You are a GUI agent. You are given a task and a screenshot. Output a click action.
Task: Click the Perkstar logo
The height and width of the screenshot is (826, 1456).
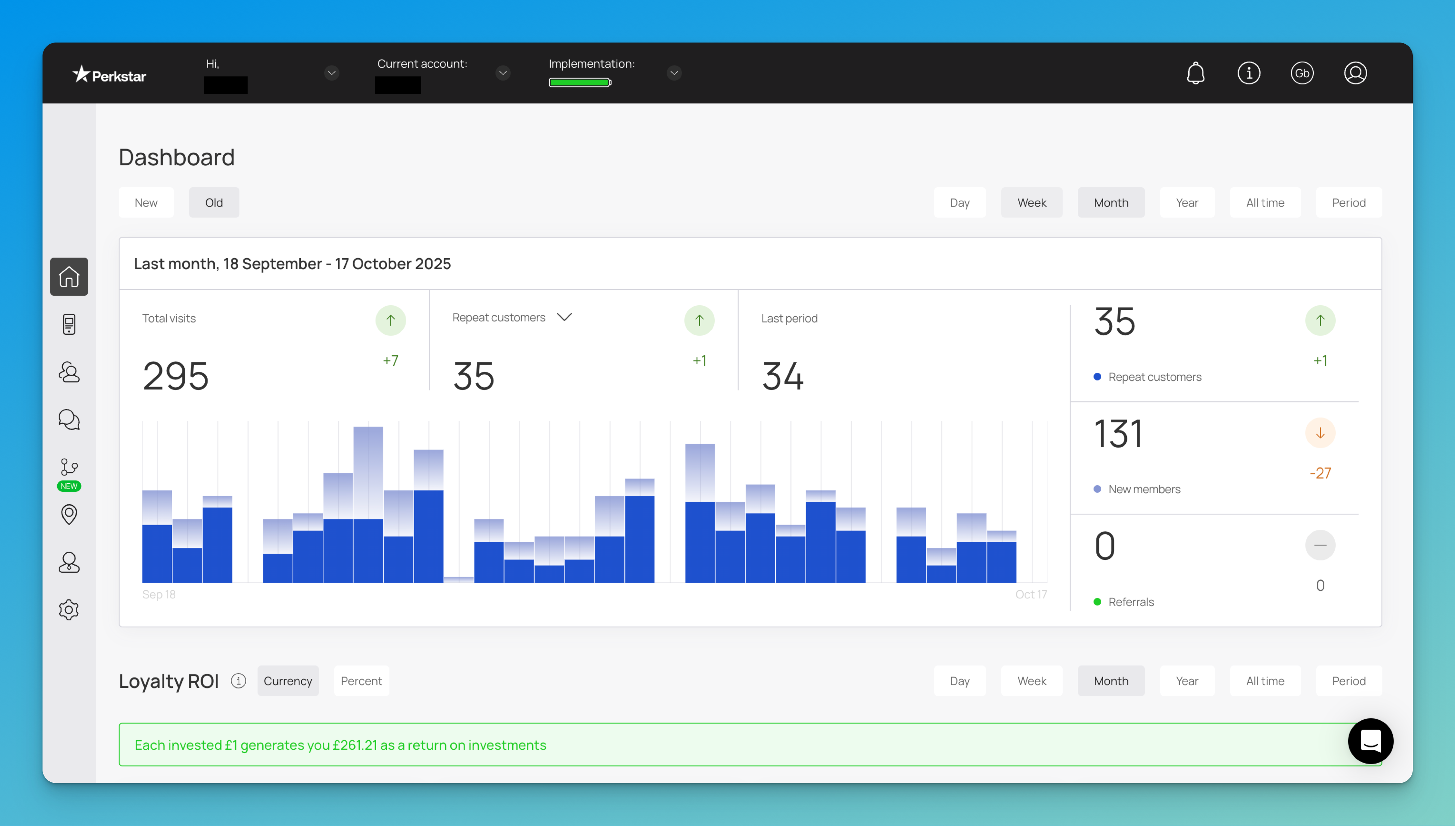[x=109, y=75]
